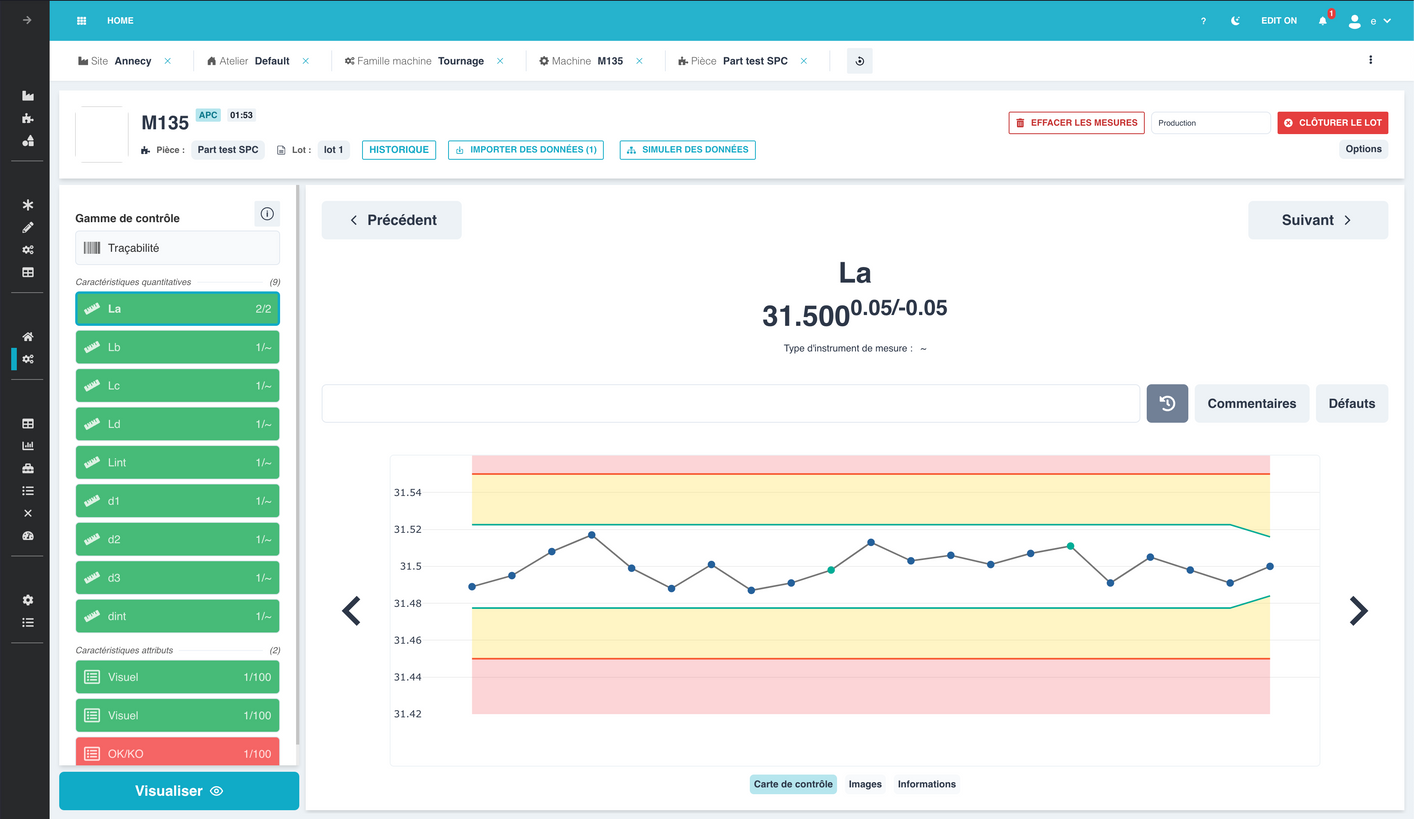Switch to the Informations tab
1414x819 pixels.
tap(927, 784)
